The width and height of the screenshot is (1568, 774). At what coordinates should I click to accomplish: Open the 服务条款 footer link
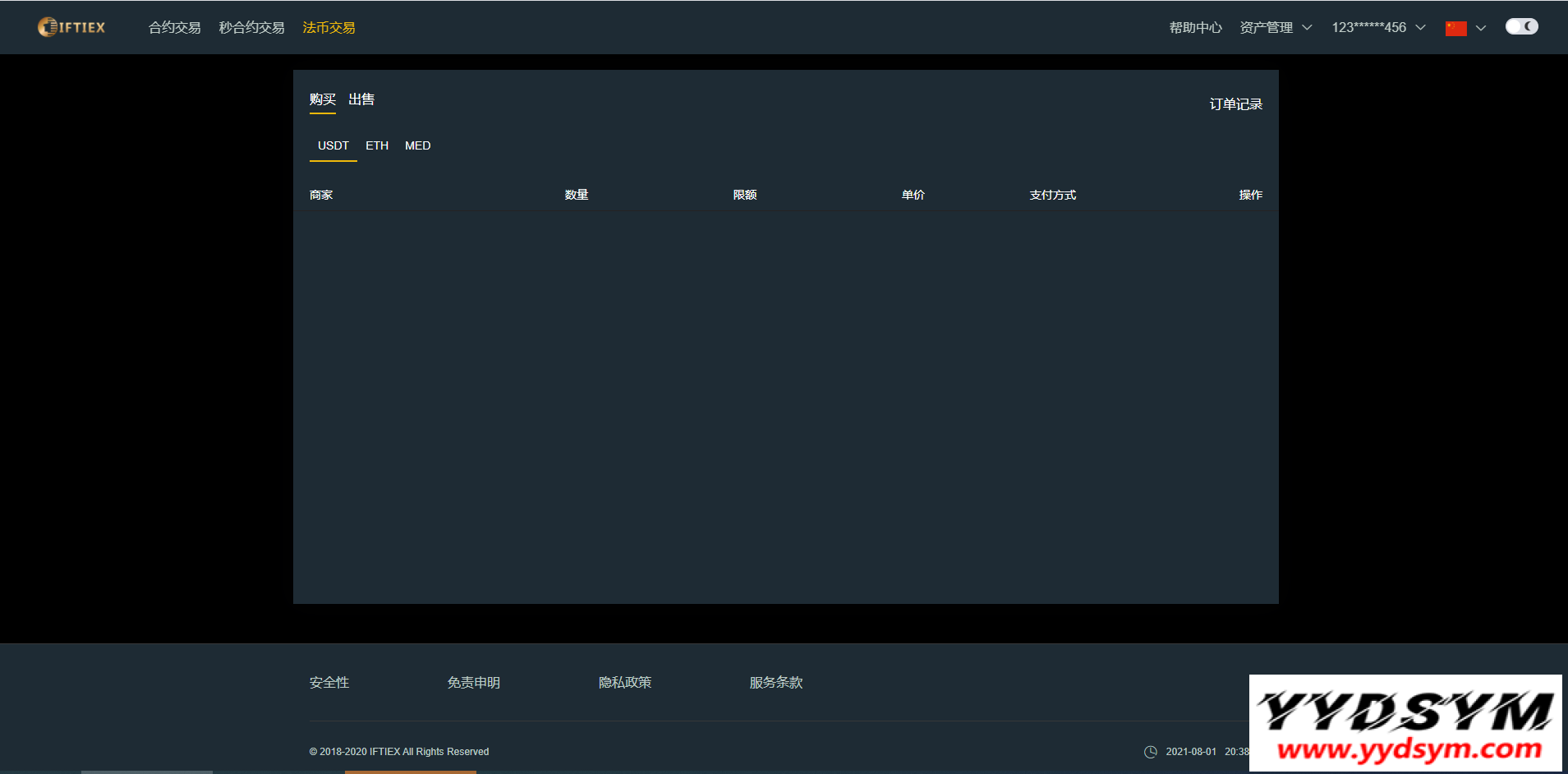coord(775,683)
